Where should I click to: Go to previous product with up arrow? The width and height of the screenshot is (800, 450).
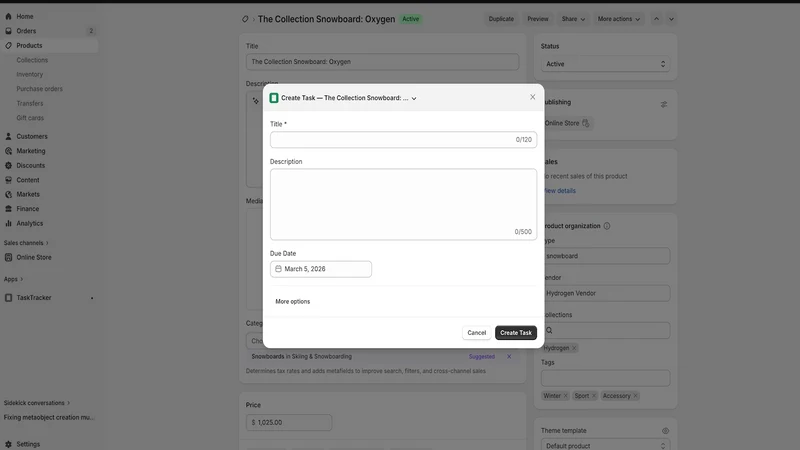click(657, 19)
